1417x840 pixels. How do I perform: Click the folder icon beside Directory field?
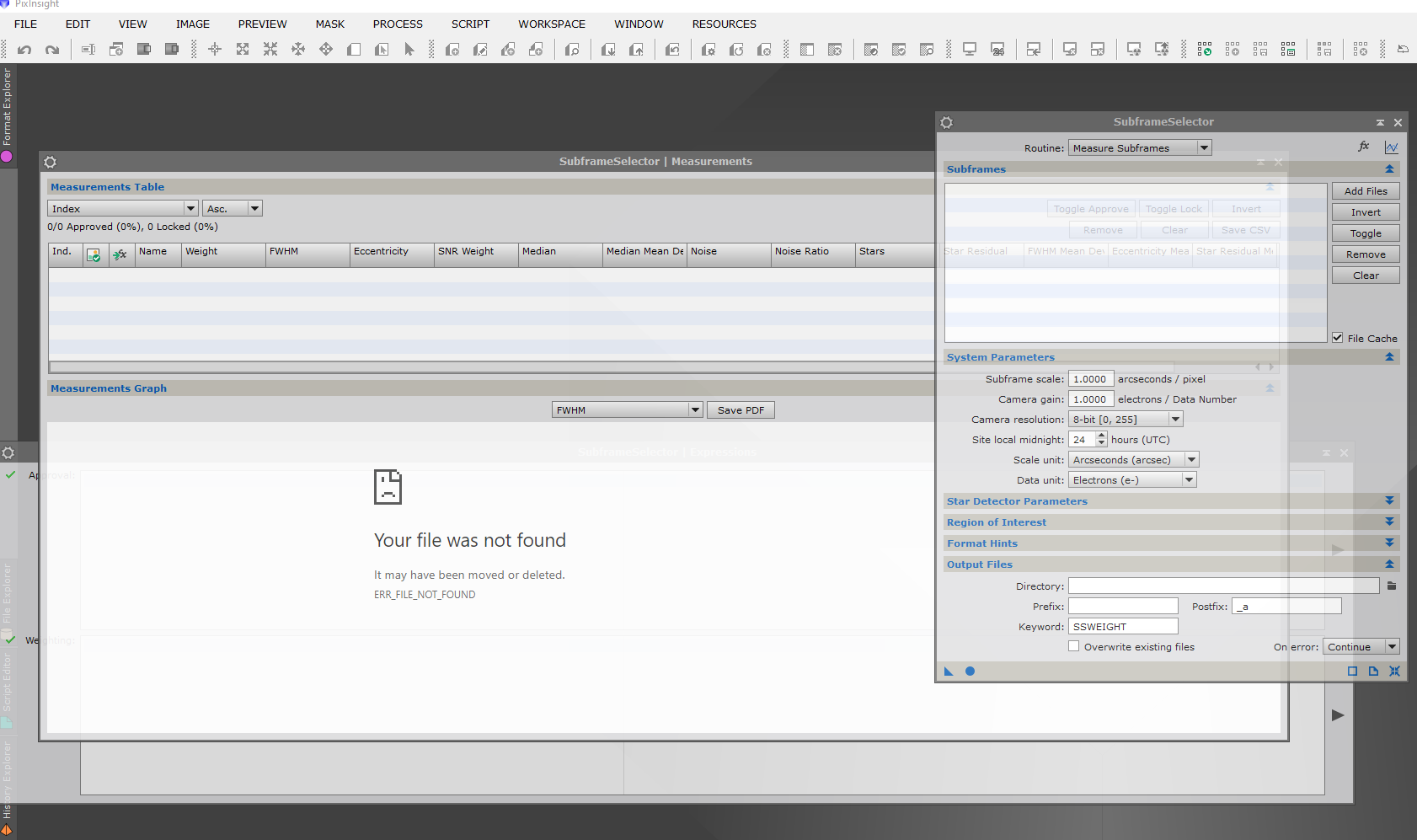(1392, 586)
